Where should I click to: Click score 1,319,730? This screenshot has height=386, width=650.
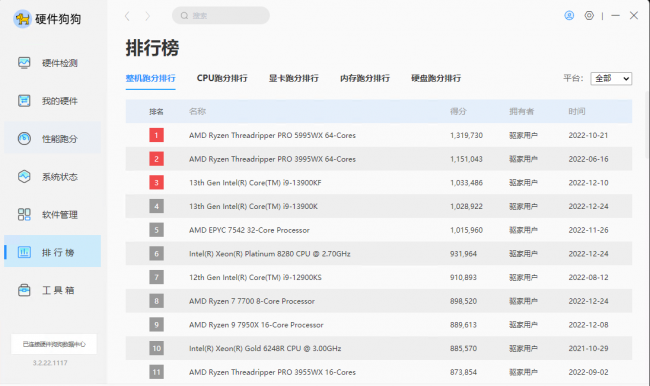click(x=466, y=135)
